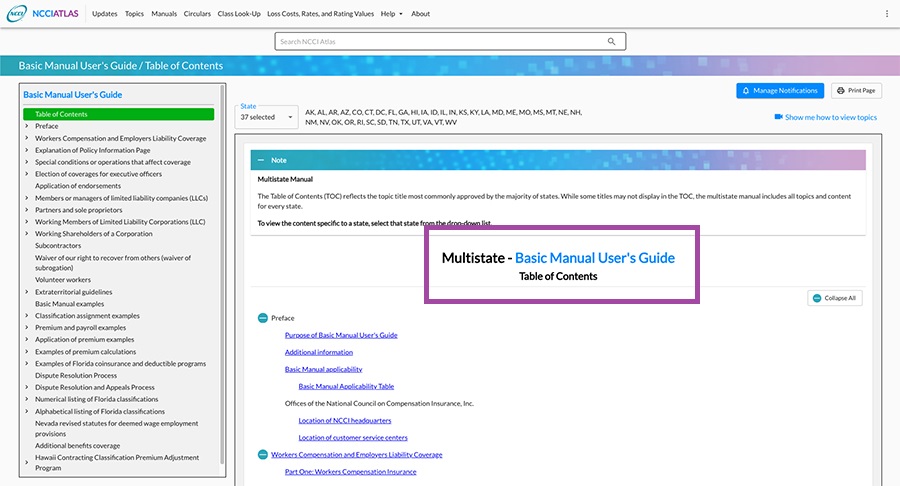Click the Print Page button
This screenshot has width=900, height=486.
tap(856, 91)
